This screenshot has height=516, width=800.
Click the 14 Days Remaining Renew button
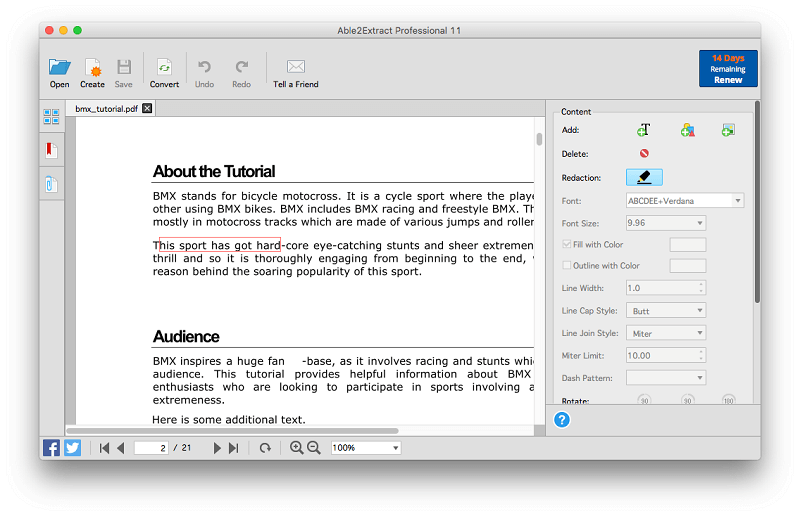(728, 68)
